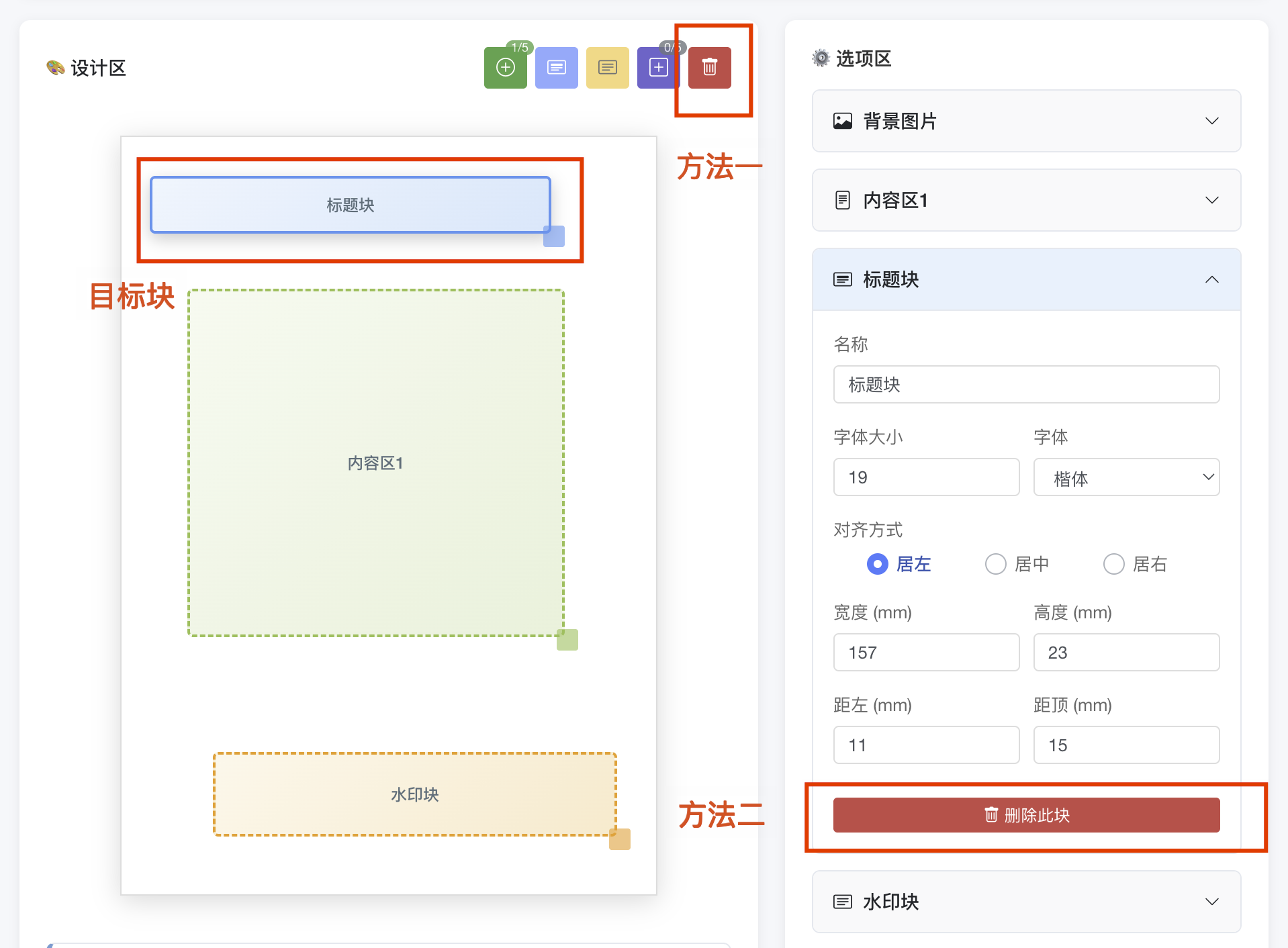
Task: Click the blue resize handle of 标题块
Action: (554, 236)
